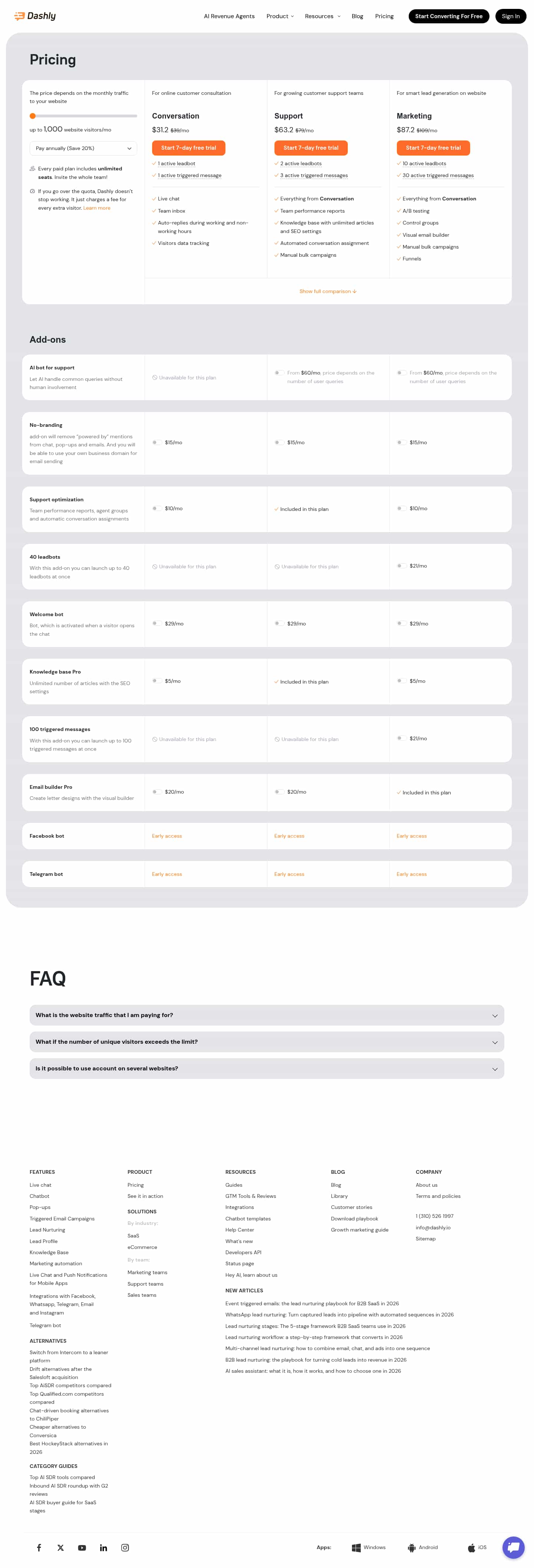Open the Pay annually billing dropdown
Viewport: 534px width, 1568px height.
(83, 148)
